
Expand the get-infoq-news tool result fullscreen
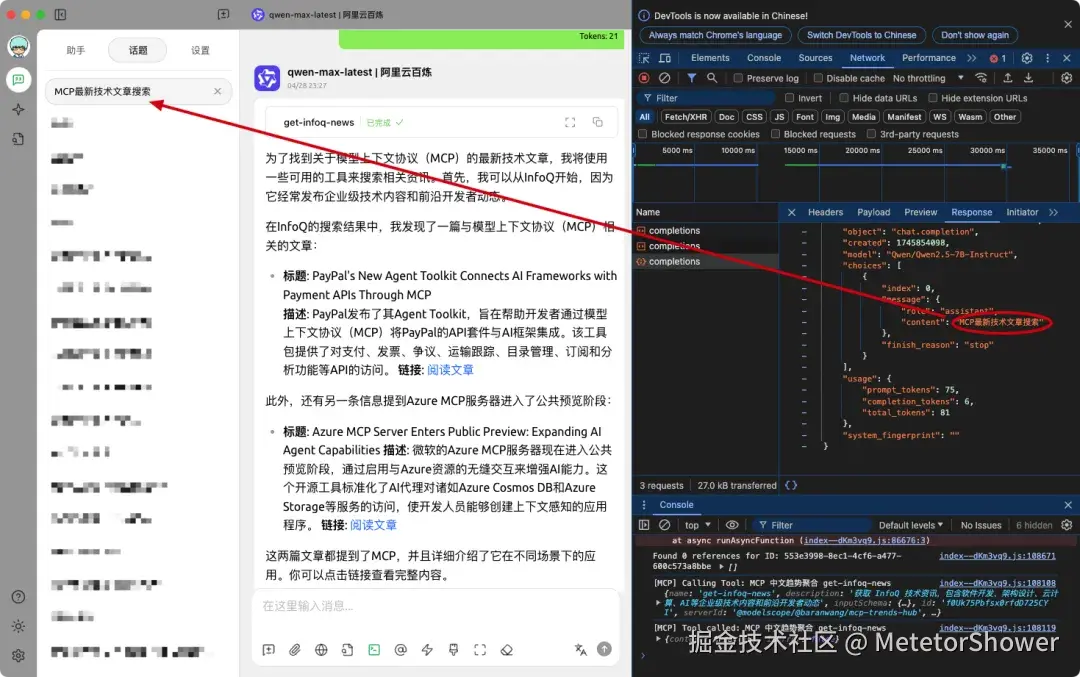click(570, 123)
